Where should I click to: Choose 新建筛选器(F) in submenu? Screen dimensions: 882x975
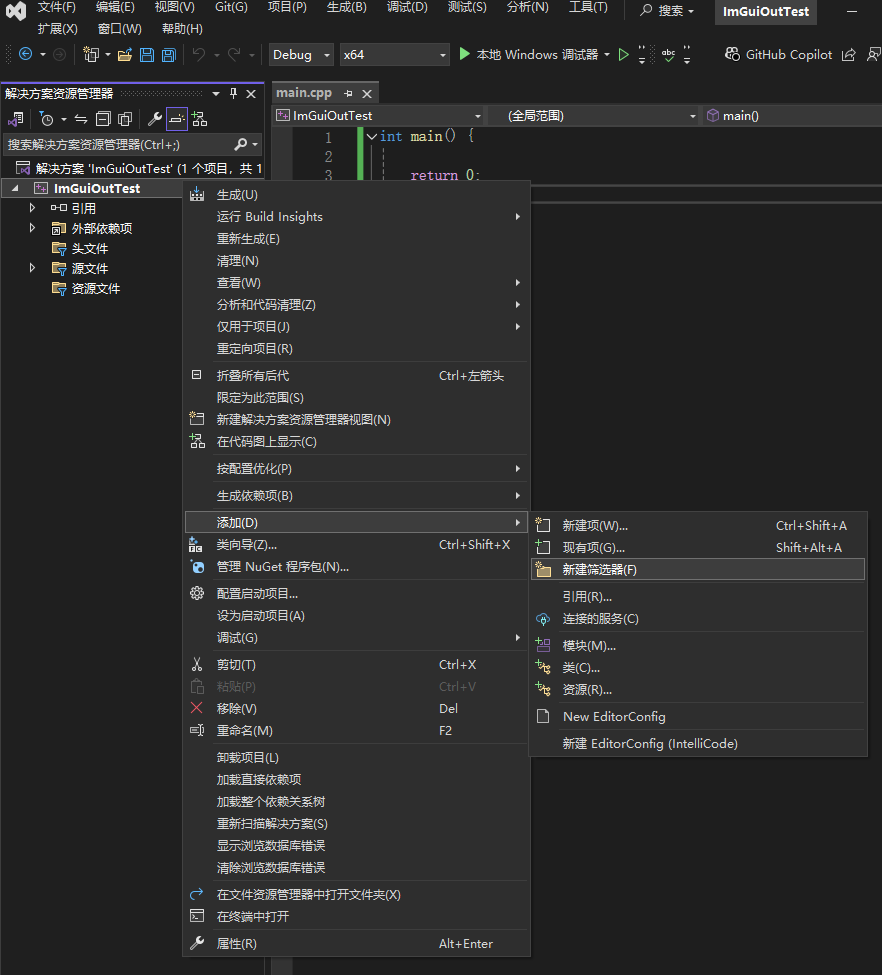[698, 570]
